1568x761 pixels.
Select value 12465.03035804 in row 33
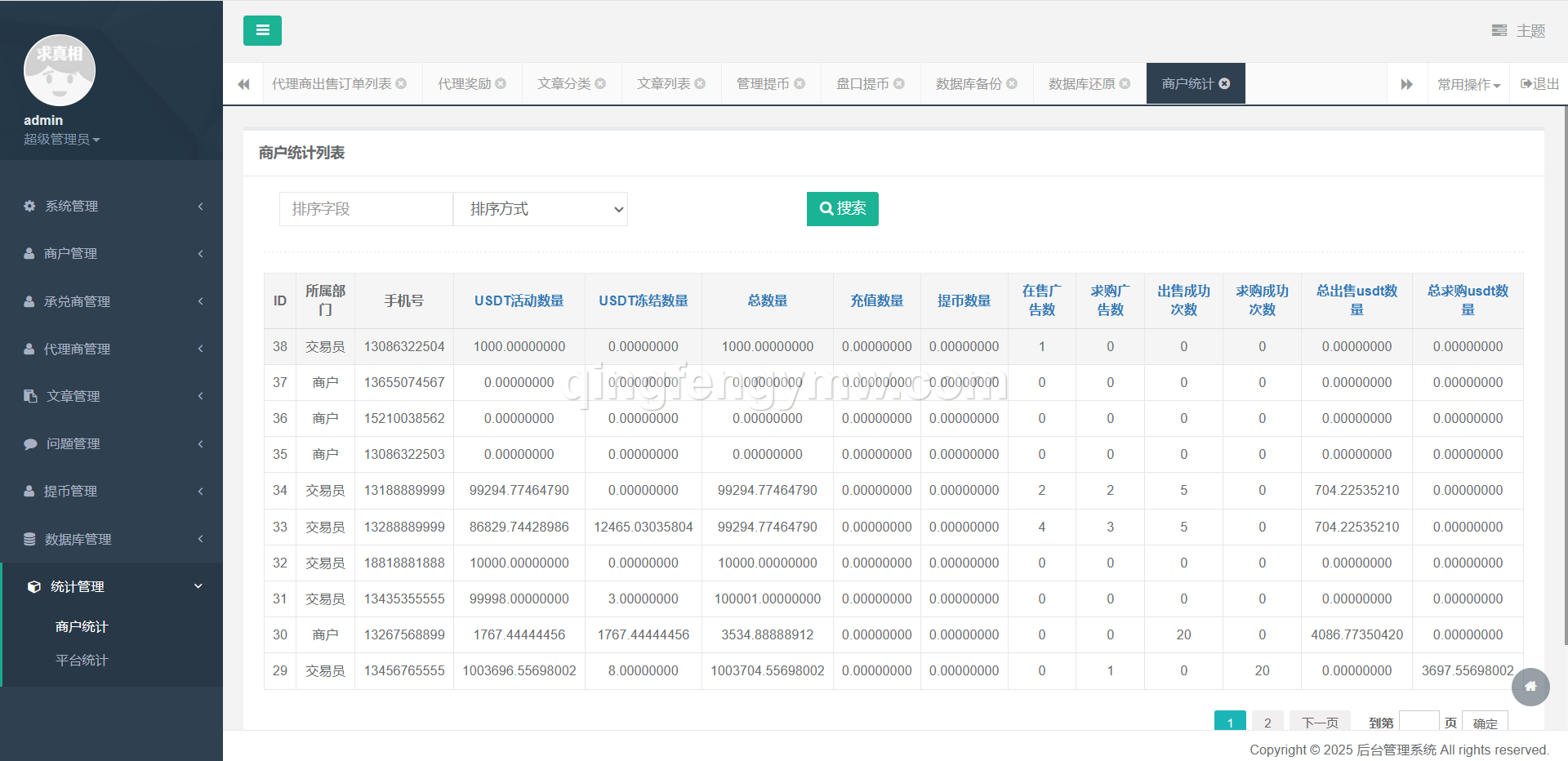[x=644, y=527]
